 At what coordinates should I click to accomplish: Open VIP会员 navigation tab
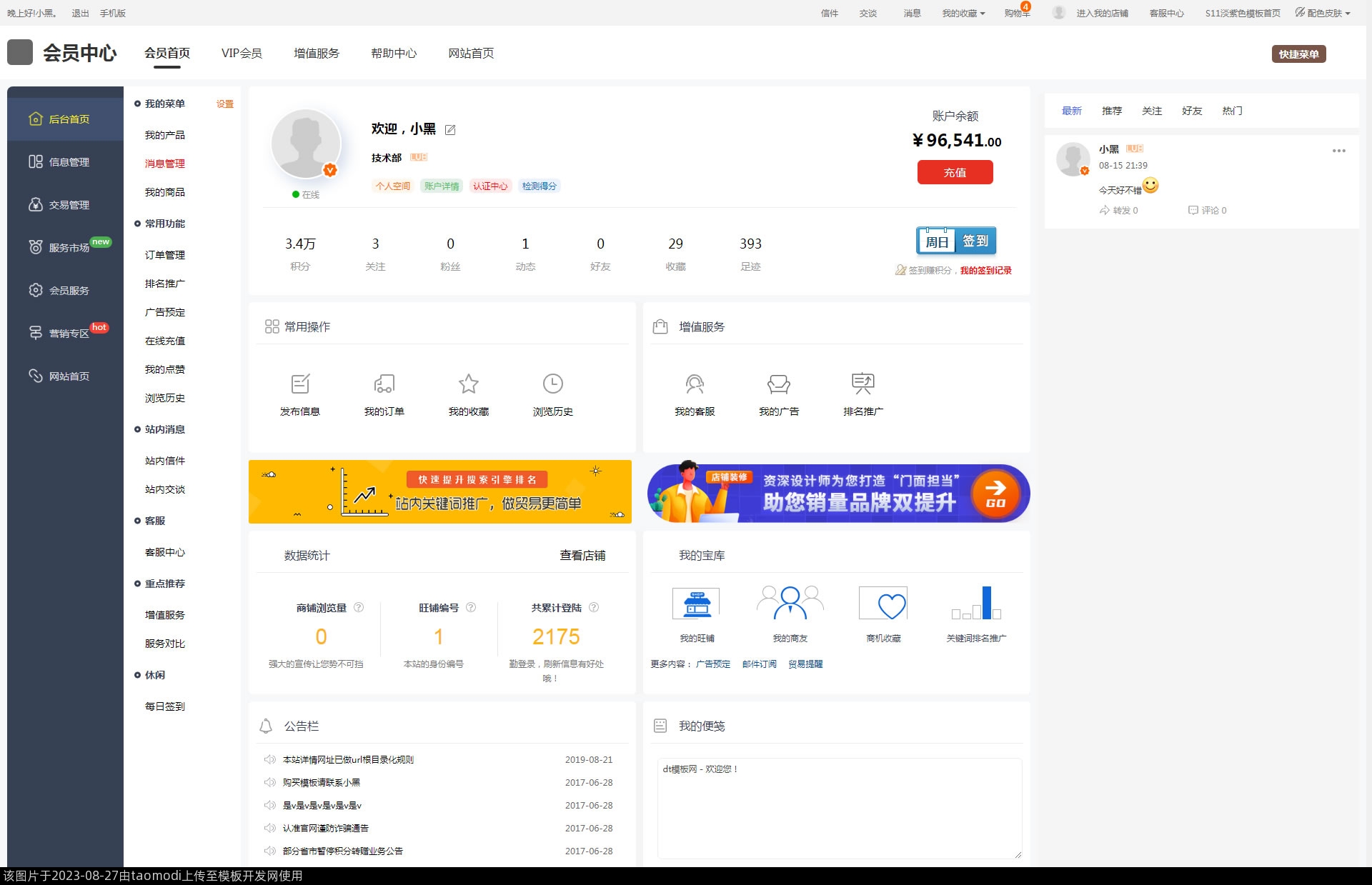coord(242,54)
